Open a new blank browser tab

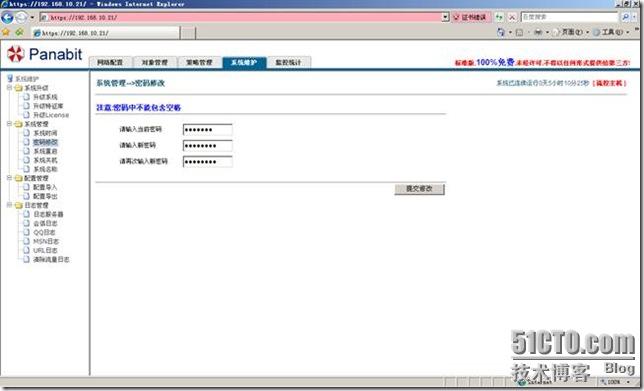click(188, 33)
